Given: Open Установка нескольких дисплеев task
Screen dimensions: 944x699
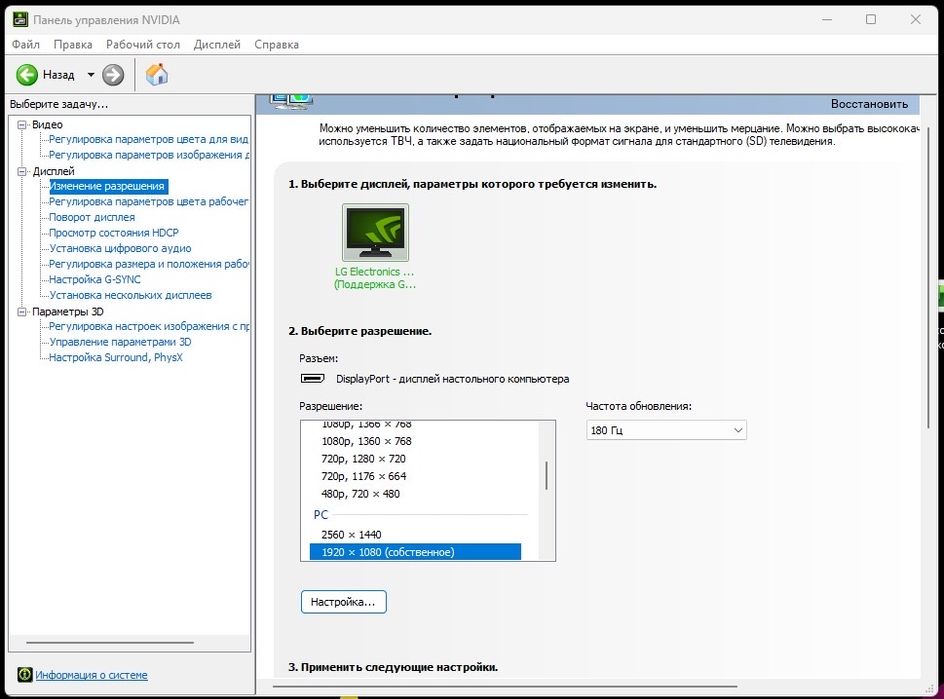Looking at the screenshot, I should point(131,295).
